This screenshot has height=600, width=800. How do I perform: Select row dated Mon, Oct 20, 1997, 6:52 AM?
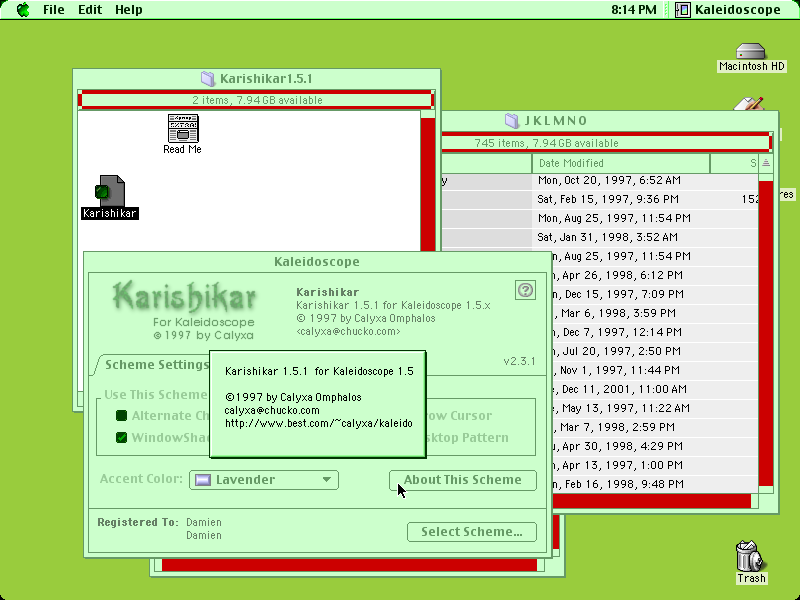coord(600,180)
